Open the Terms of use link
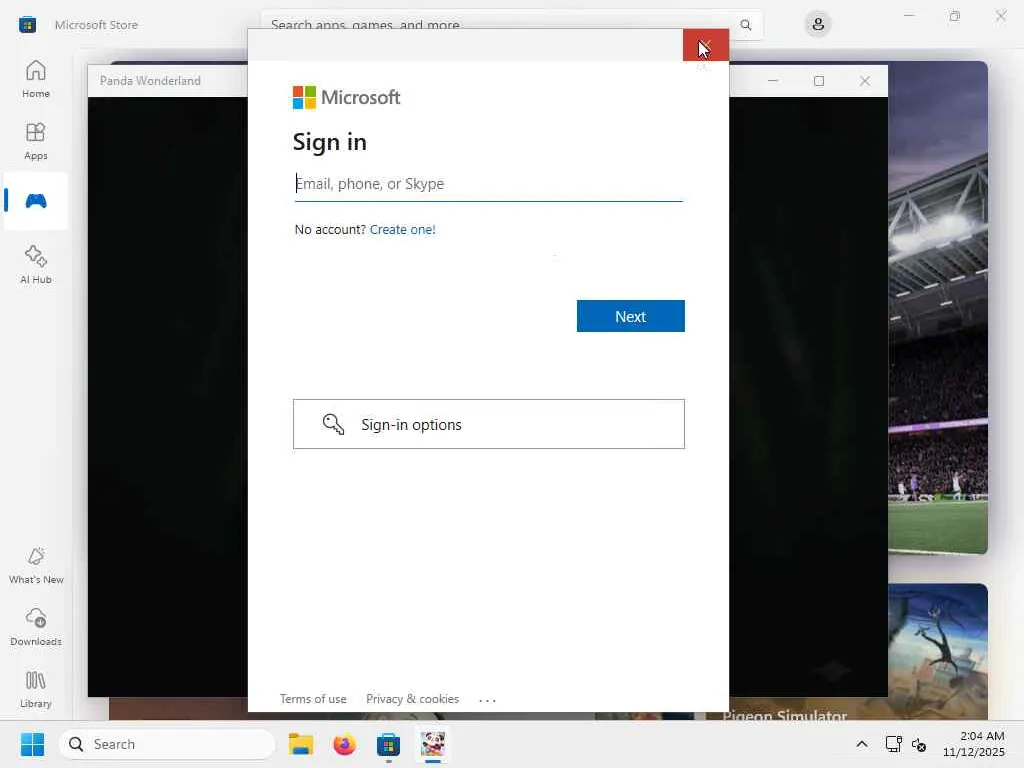 pos(313,699)
